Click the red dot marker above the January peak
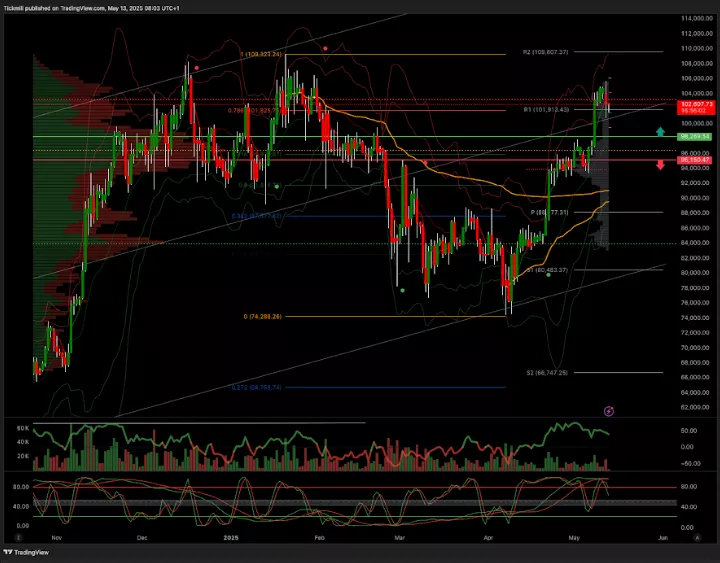The width and height of the screenshot is (720, 563). click(x=325, y=48)
